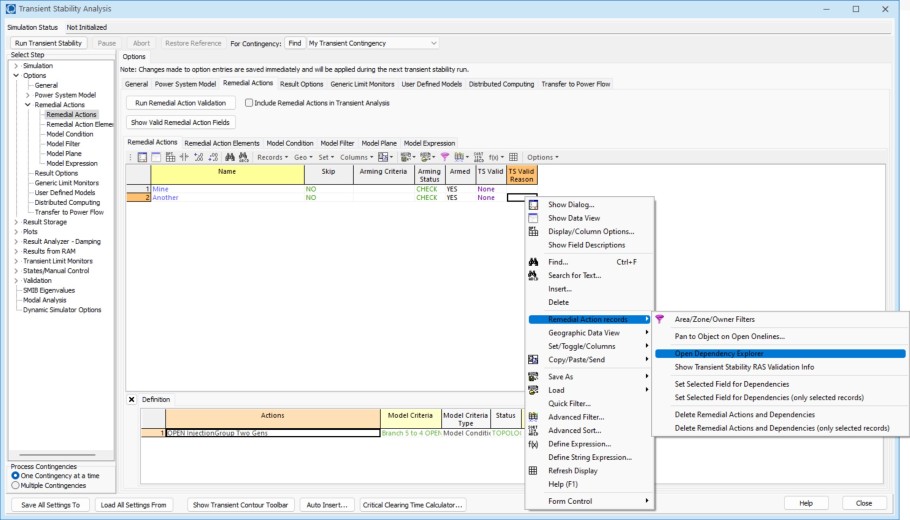Image resolution: width=910 pixels, height=520 pixels.
Task: Close the Definition panel with the X icon
Action: coord(132,399)
